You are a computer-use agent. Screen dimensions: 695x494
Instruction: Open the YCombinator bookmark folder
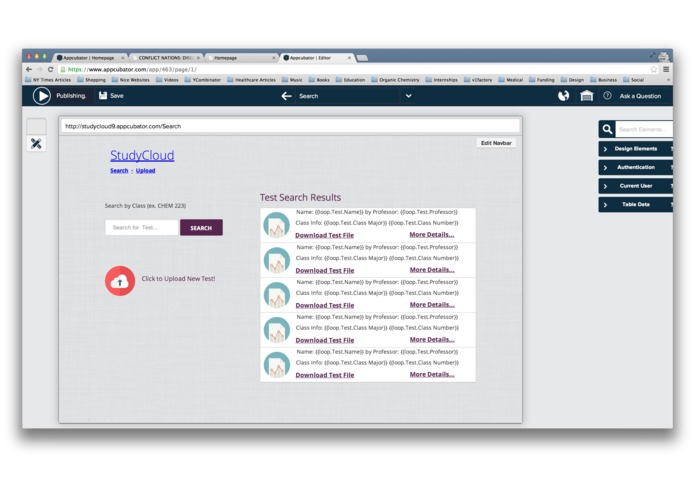coord(203,80)
